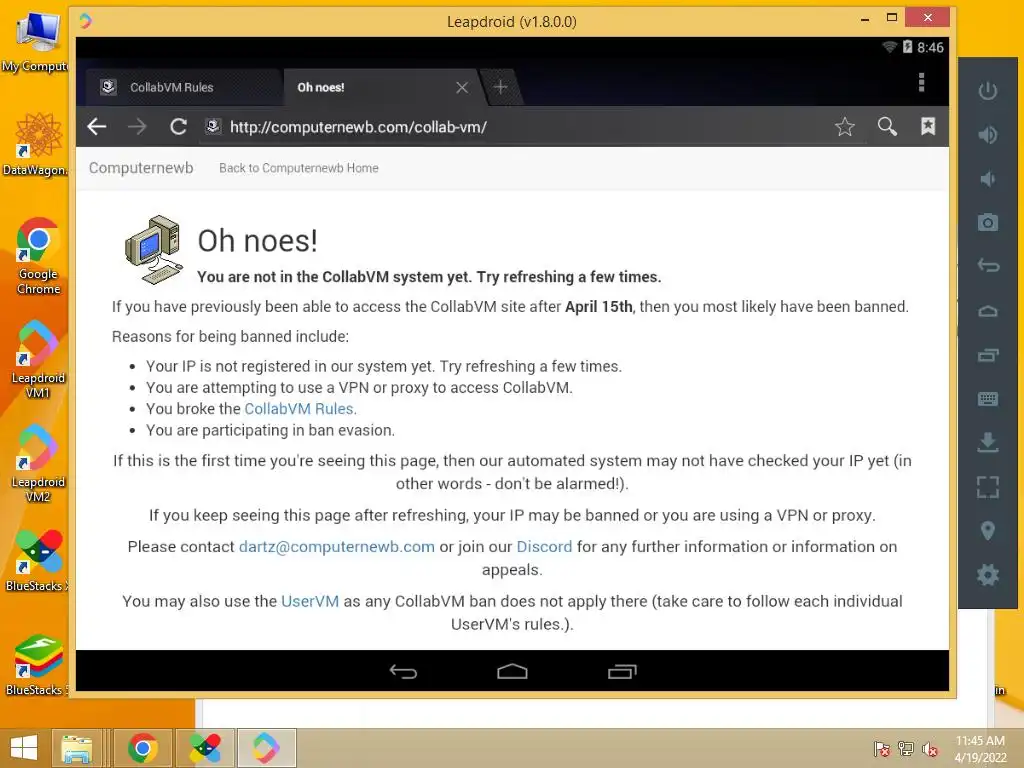1024x768 pixels.
Task: Open Leapdroid settings gear icon
Action: [987, 575]
